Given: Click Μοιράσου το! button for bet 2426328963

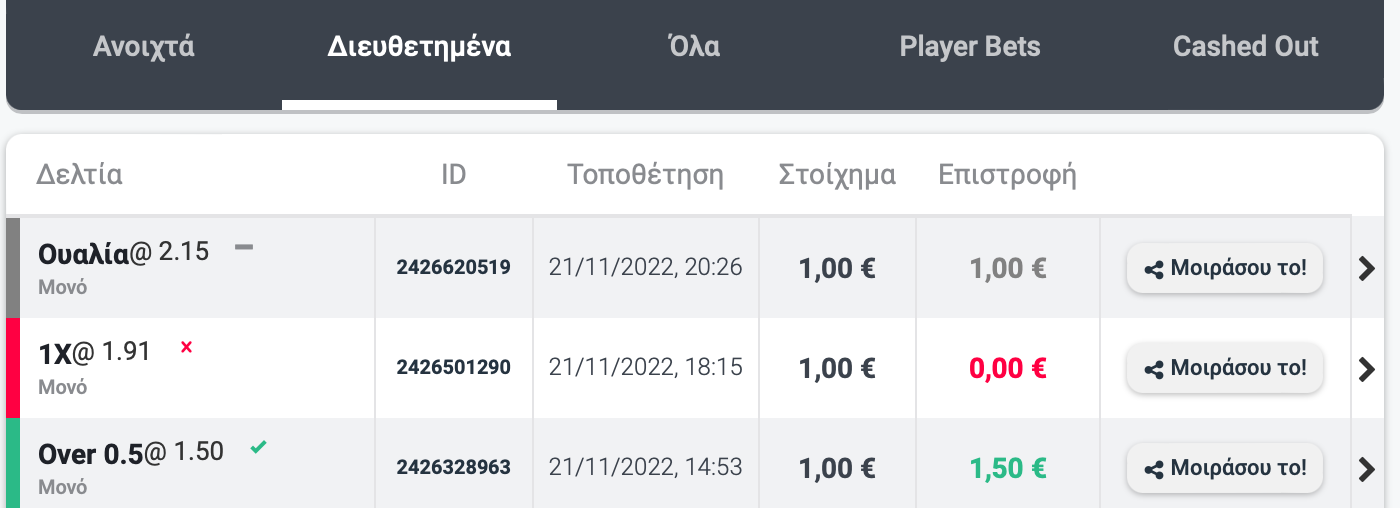Looking at the screenshot, I should click(1225, 468).
